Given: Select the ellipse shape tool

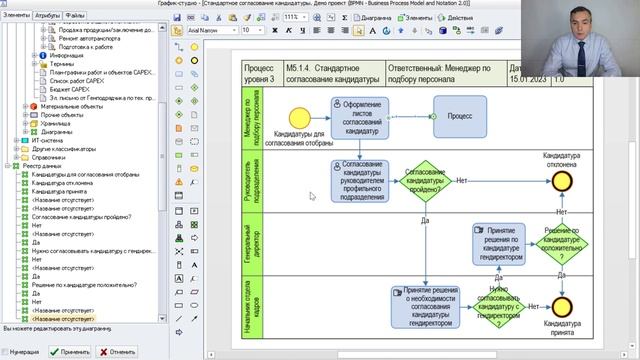Looking at the screenshot, I should [x=194, y=305].
